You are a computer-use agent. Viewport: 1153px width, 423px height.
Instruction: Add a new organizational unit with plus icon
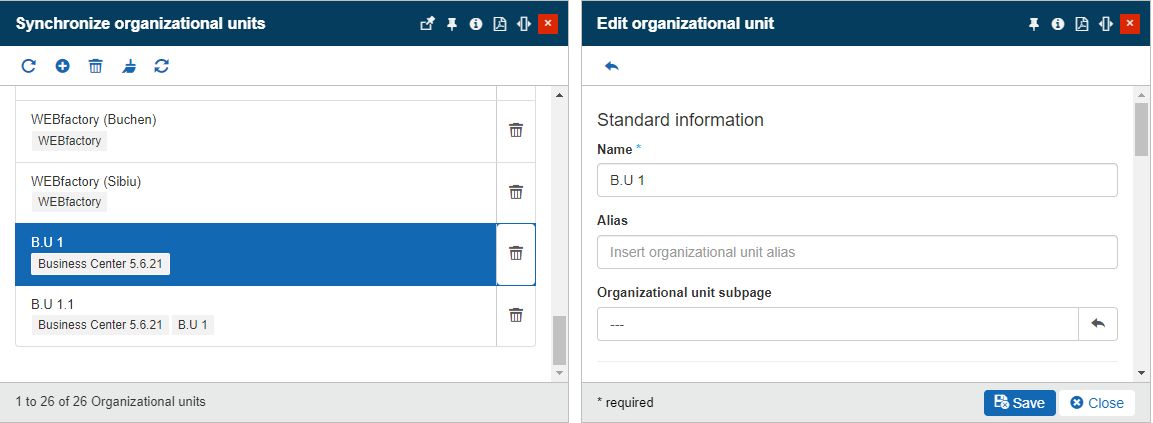pos(62,66)
